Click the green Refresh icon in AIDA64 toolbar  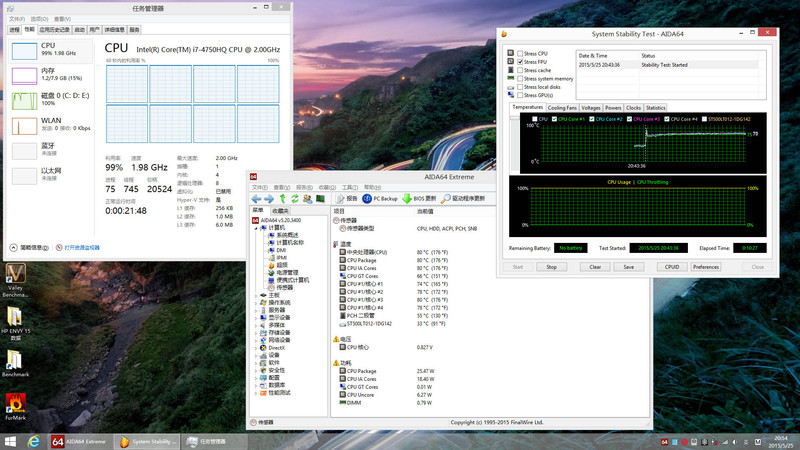pyautogui.click(x=297, y=199)
